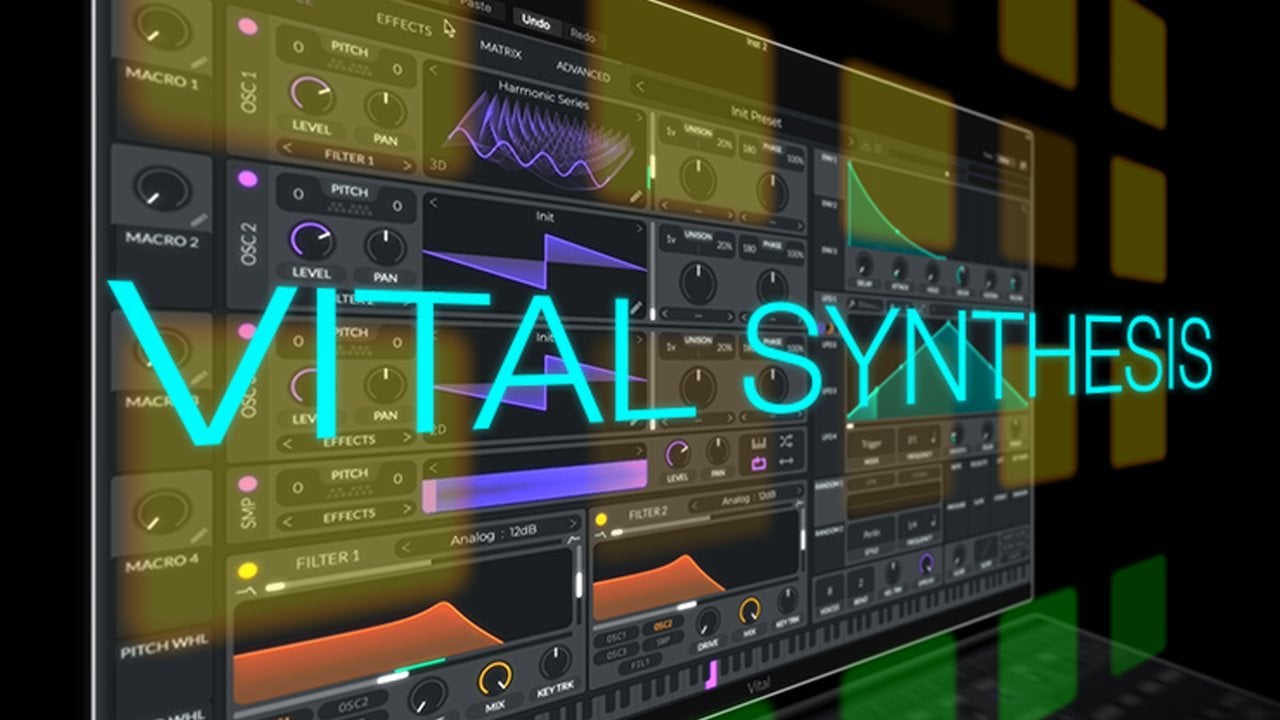Toggle the OSC 1 power button
Viewport: 1280px width, 720px height.
247,27
